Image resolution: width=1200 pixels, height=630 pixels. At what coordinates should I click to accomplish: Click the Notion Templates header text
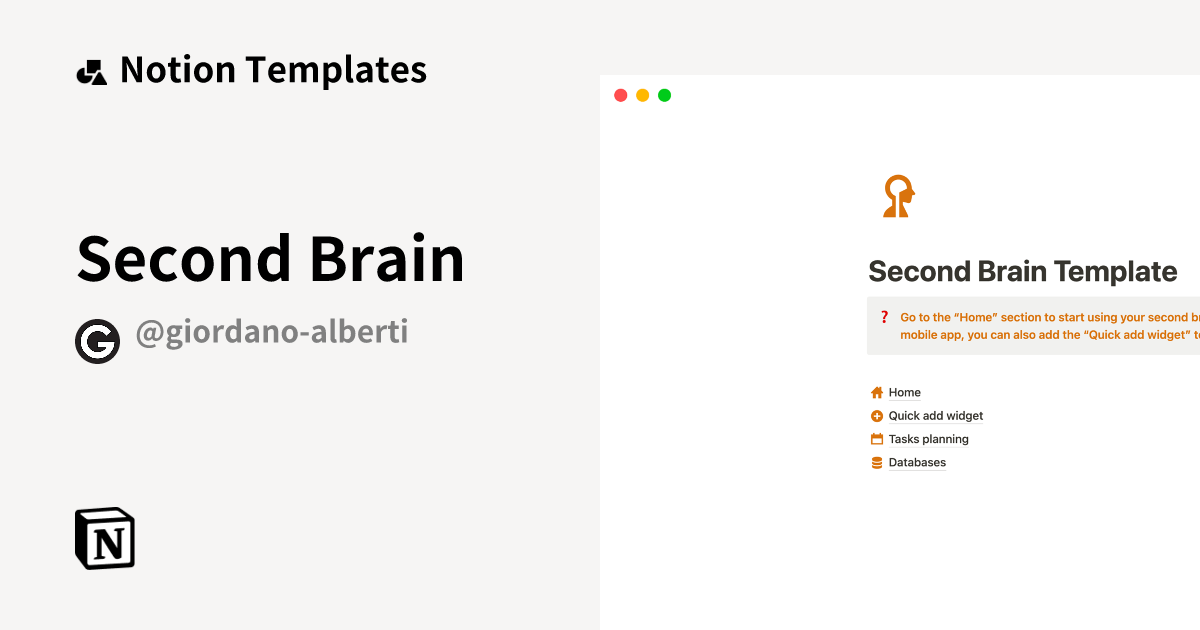(274, 69)
